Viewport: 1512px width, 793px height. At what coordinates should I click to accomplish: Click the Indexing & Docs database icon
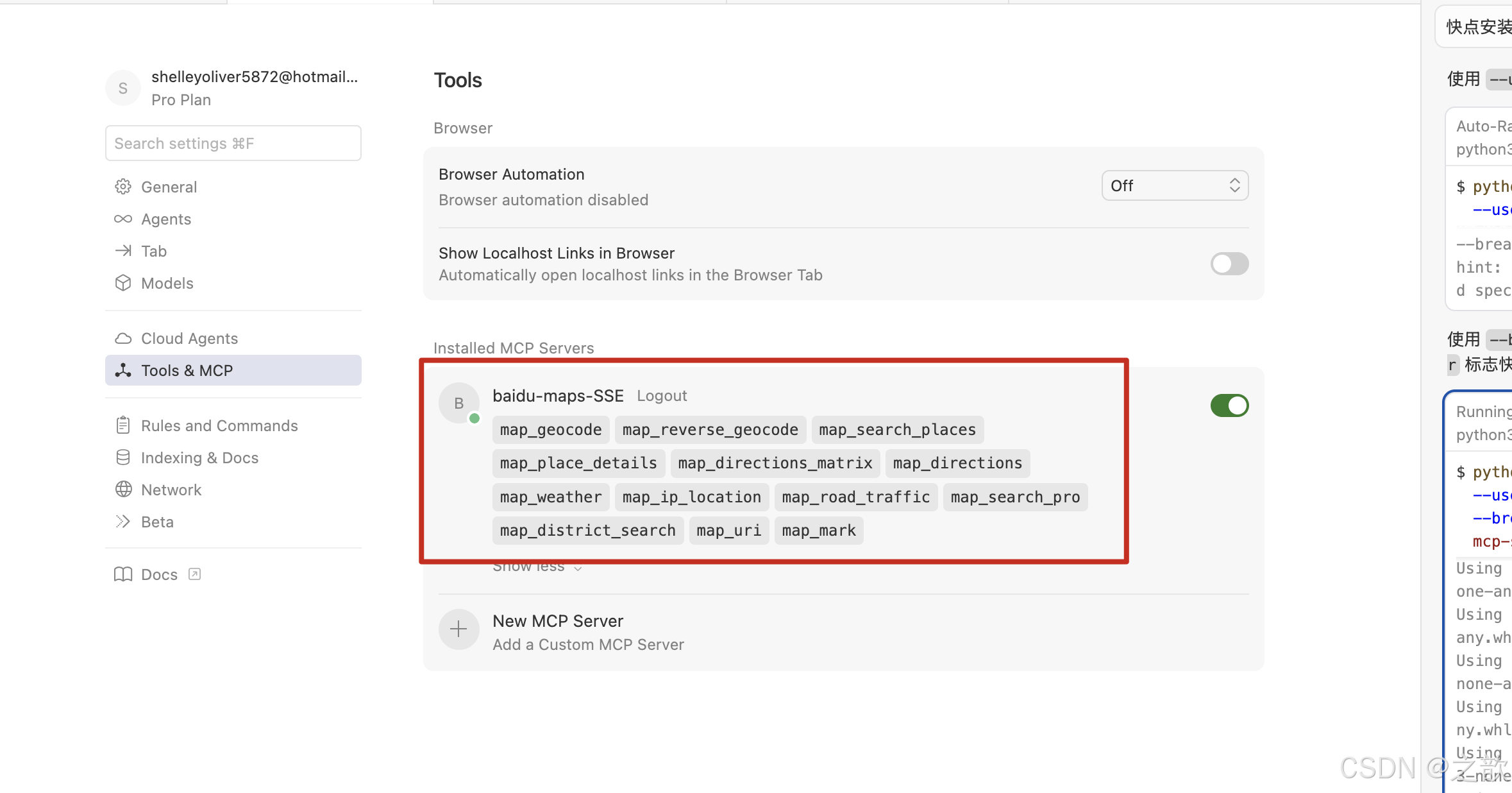123,457
